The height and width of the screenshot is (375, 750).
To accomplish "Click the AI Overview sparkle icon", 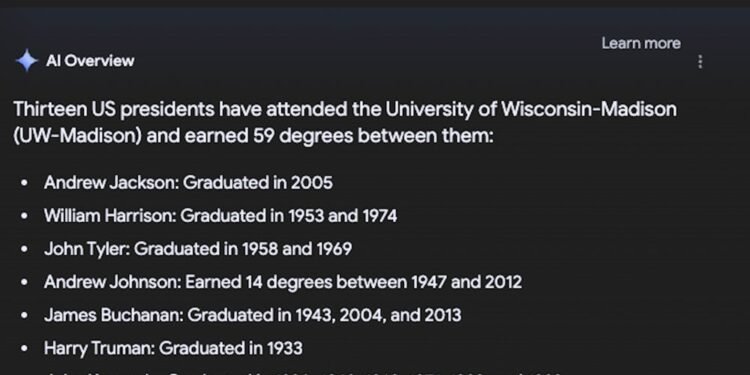I will (27, 61).
